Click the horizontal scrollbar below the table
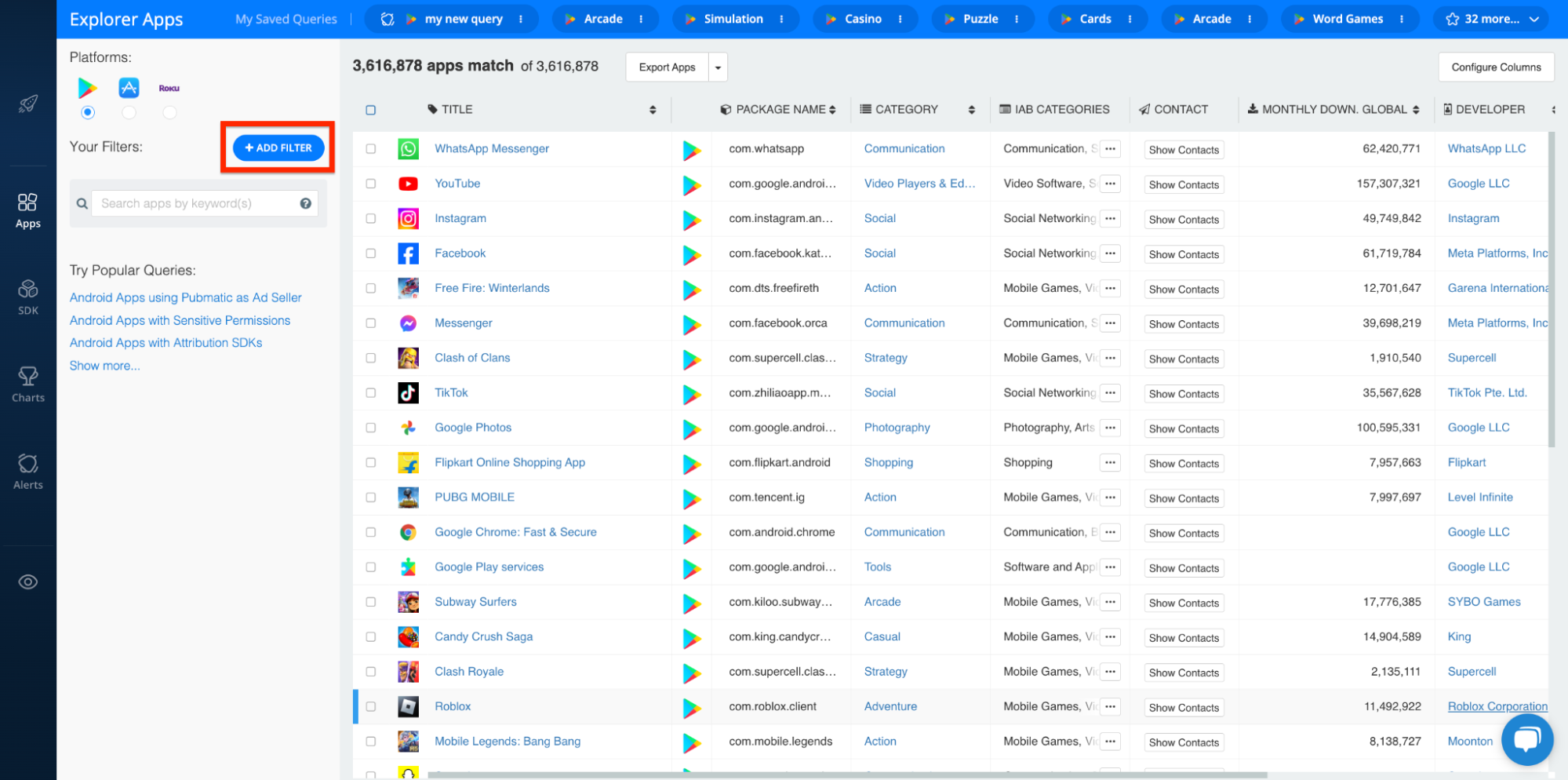 tap(847, 775)
